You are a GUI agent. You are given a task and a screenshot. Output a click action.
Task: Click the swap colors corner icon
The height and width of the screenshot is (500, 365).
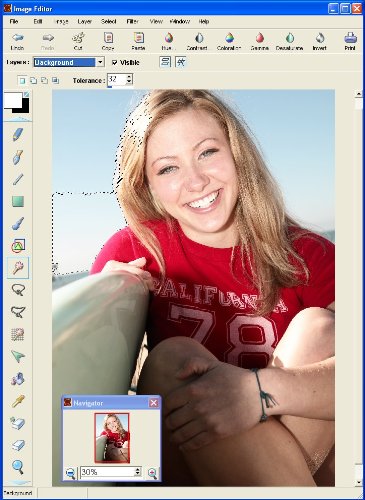point(26,95)
